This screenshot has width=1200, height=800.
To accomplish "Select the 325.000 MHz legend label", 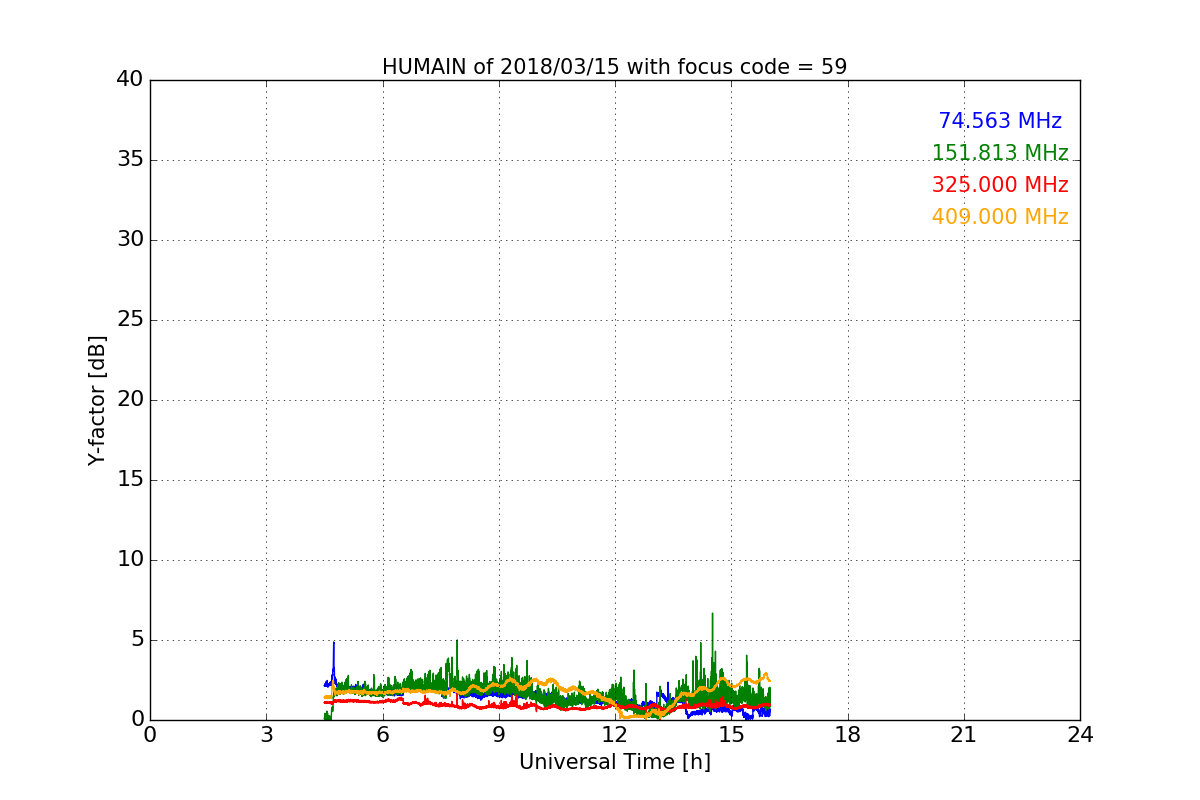I will pyautogui.click(x=1000, y=185).
